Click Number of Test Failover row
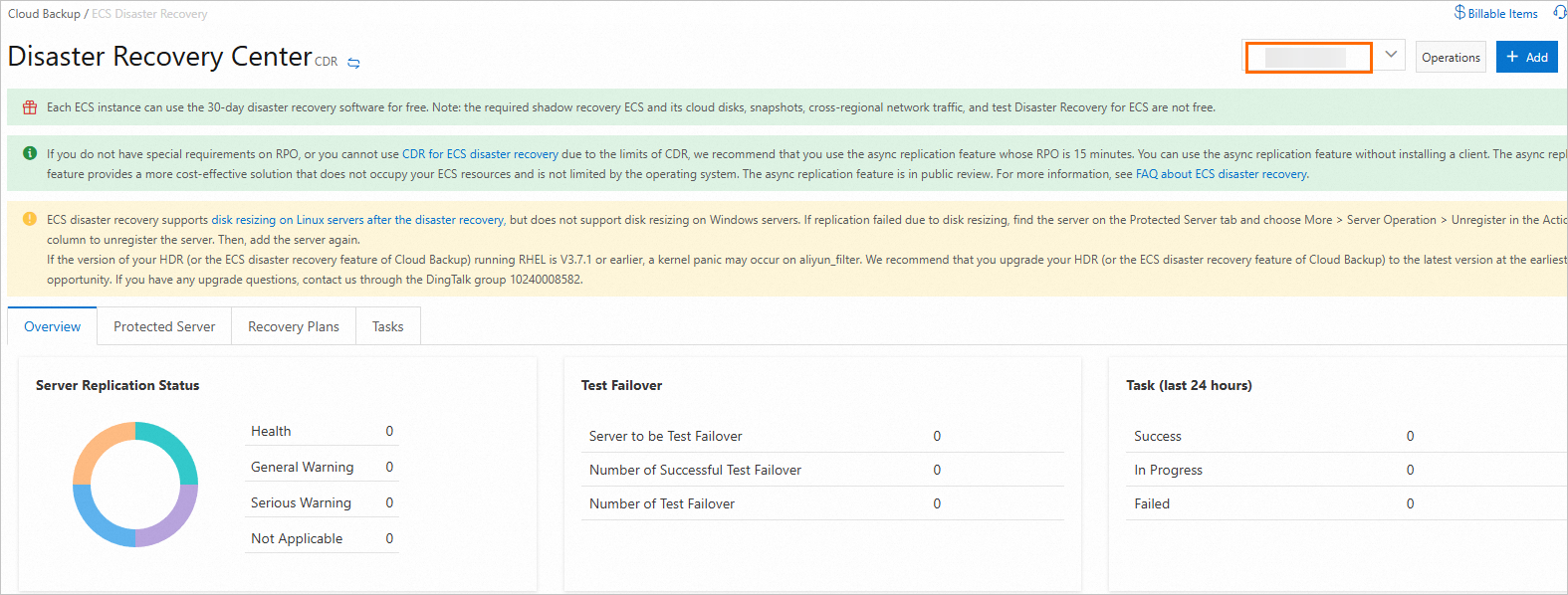This screenshot has width=1568, height=595. tap(822, 503)
